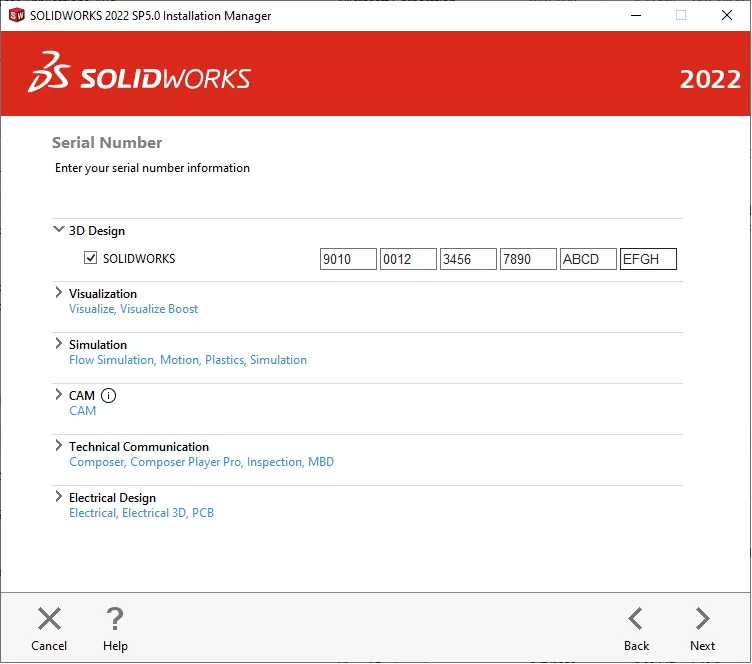
Task: Click the Visualize, Visualize Boost link text
Action: tap(133, 309)
